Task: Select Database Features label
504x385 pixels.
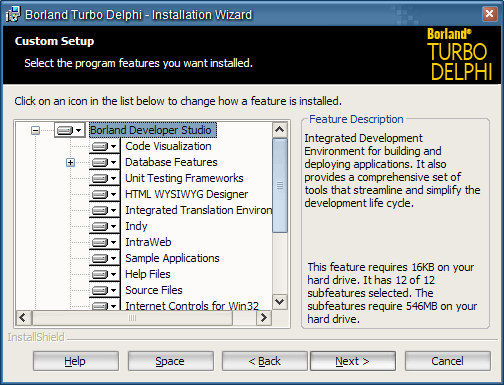Action: pyautogui.click(x=171, y=162)
